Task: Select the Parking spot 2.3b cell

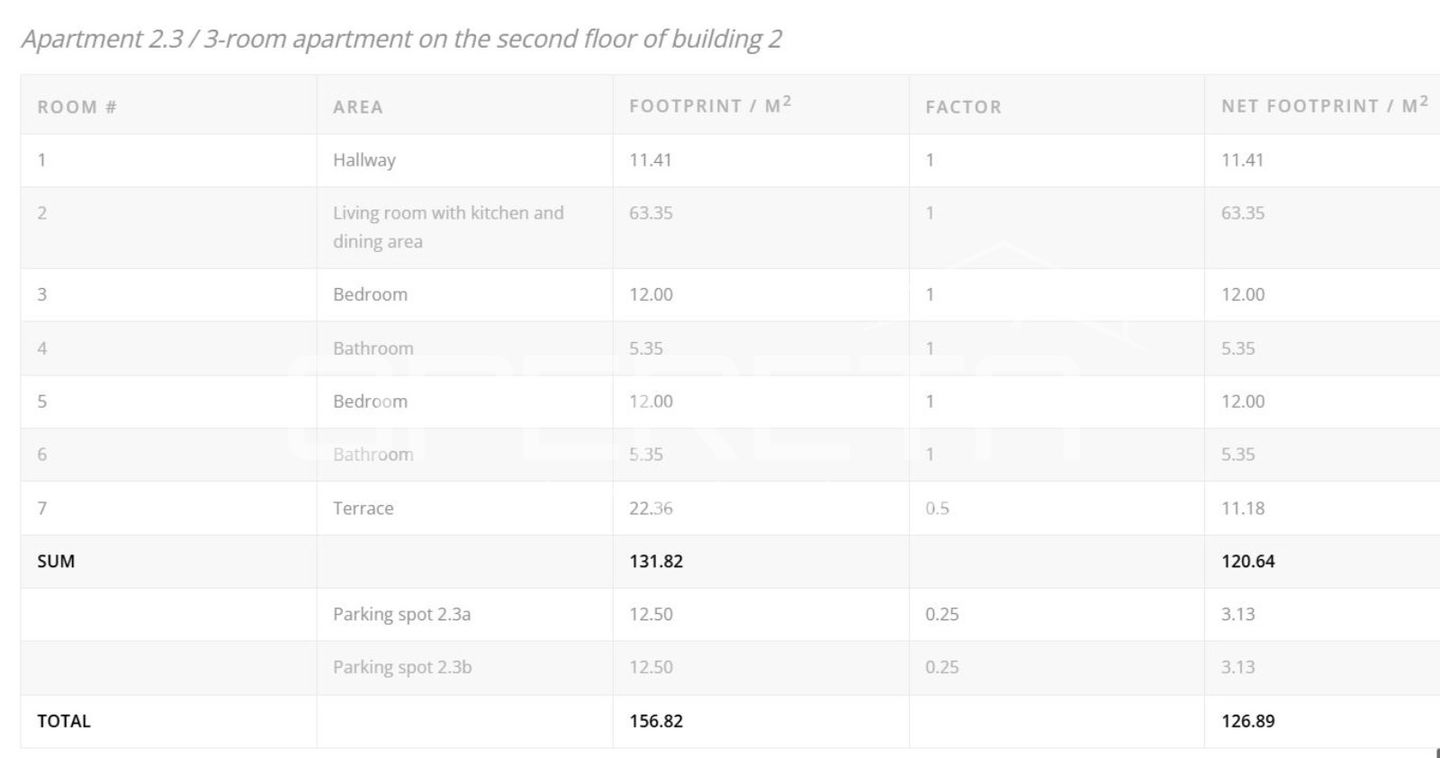Action: tap(402, 667)
